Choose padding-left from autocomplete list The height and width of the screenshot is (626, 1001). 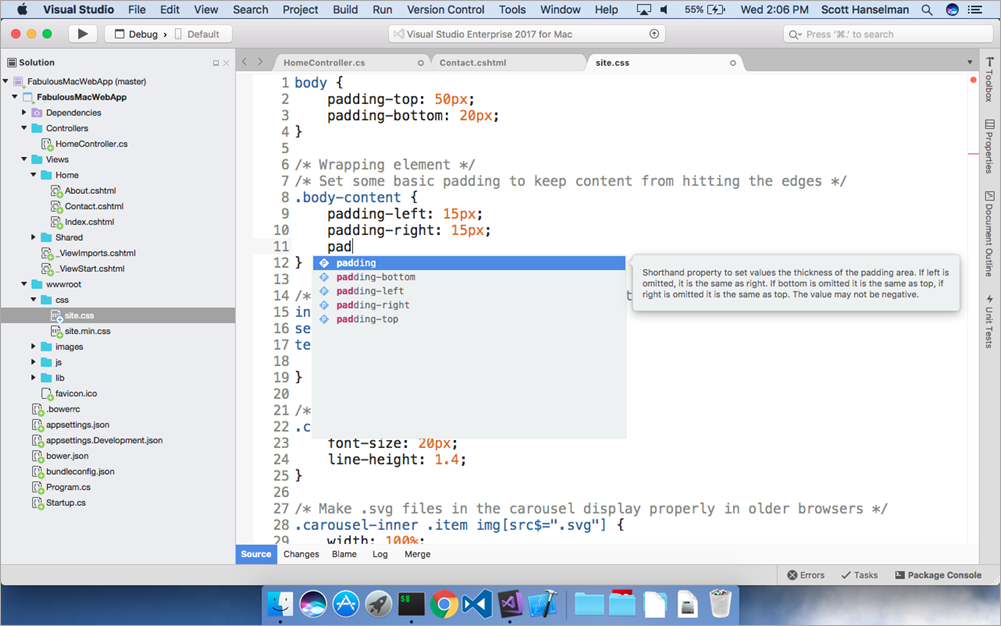coord(469,291)
